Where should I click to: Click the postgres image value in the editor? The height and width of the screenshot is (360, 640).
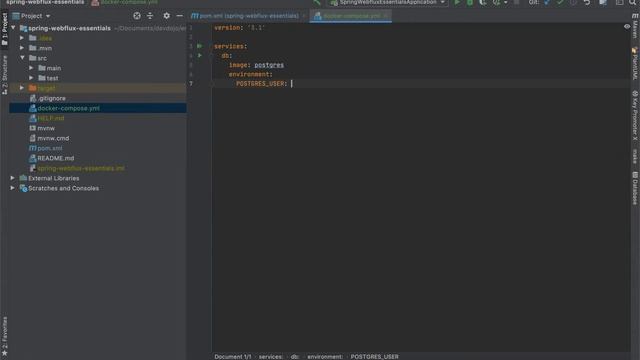pos(269,65)
